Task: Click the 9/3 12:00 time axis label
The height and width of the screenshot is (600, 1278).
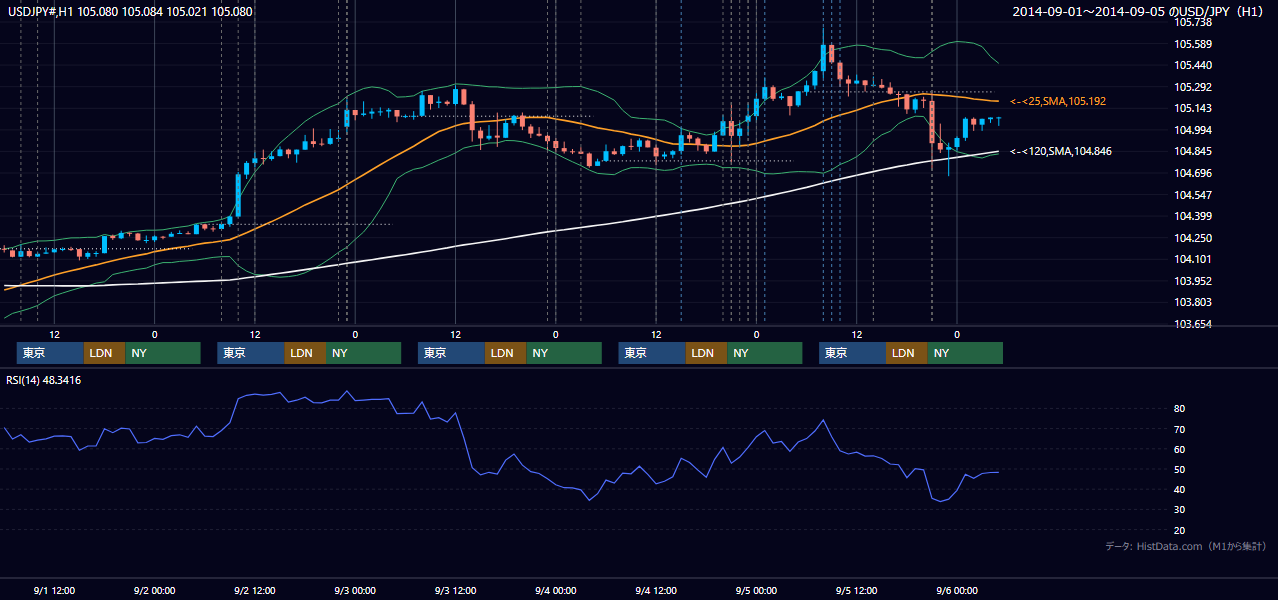Action: pyautogui.click(x=455, y=590)
